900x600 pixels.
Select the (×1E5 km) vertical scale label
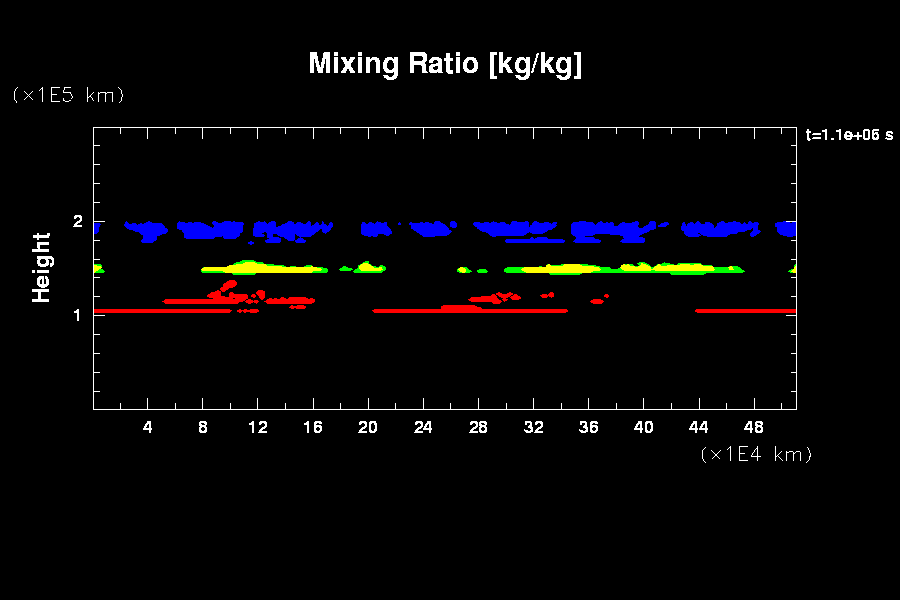[68, 95]
